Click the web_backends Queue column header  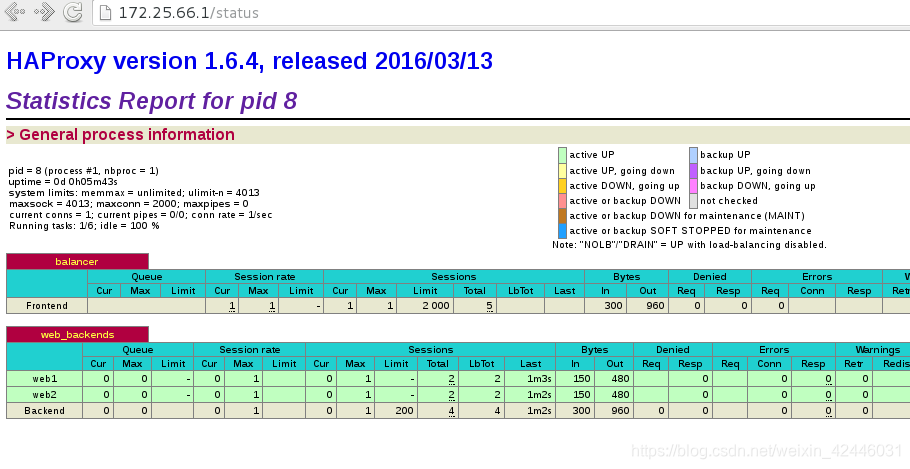[138, 350]
